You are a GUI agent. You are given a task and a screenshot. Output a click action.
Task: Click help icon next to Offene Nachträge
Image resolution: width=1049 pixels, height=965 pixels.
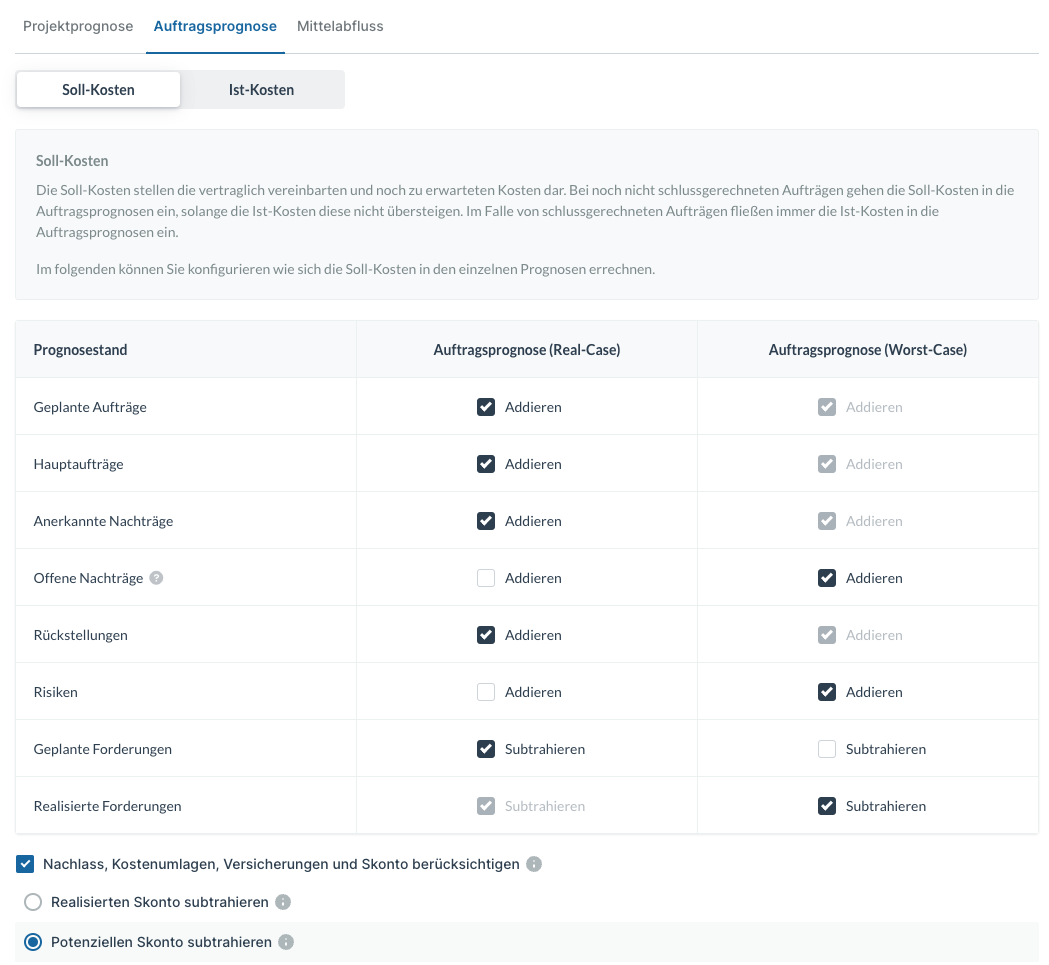[x=156, y=578]
